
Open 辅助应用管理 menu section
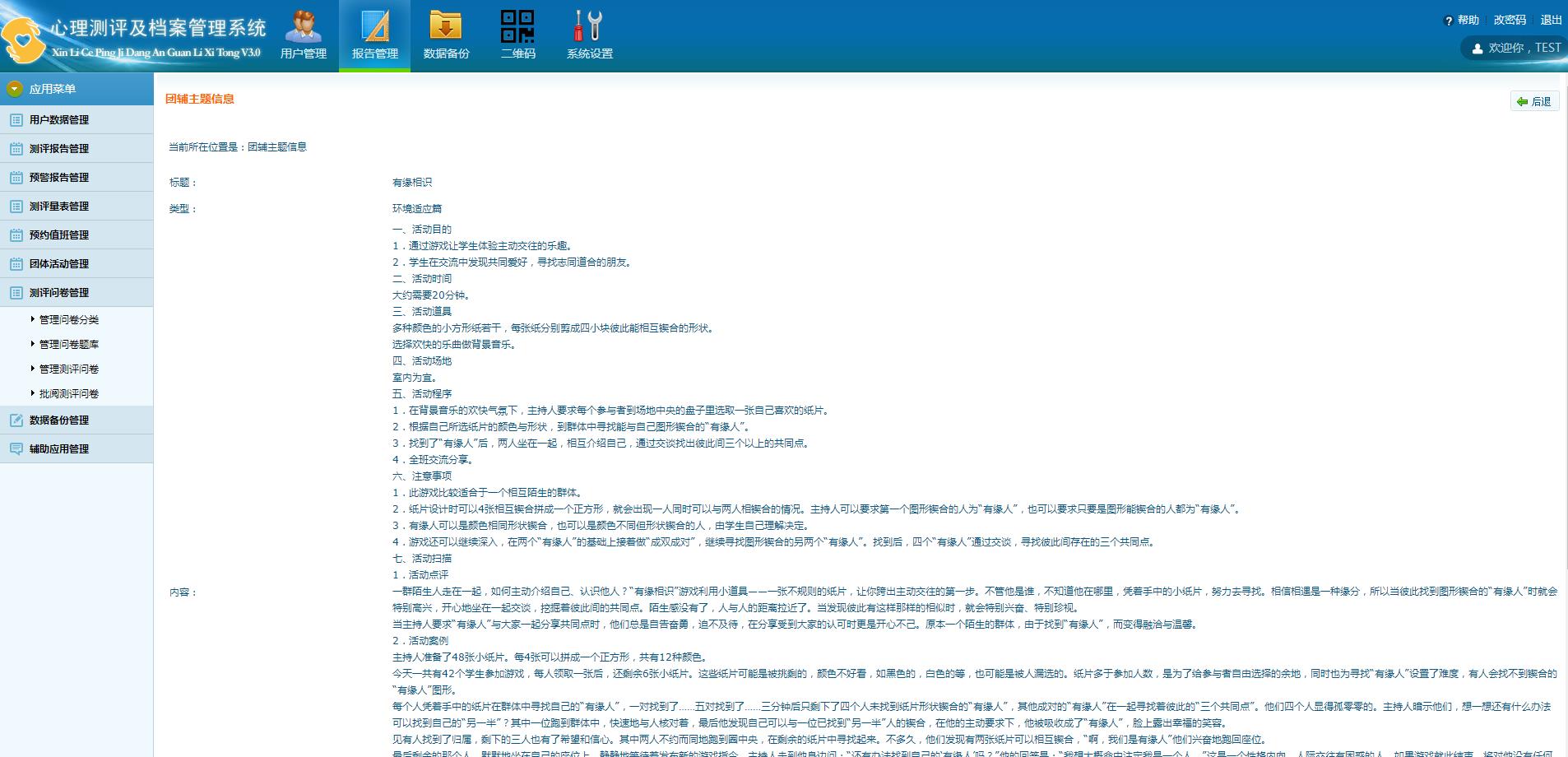coord(77,448)
